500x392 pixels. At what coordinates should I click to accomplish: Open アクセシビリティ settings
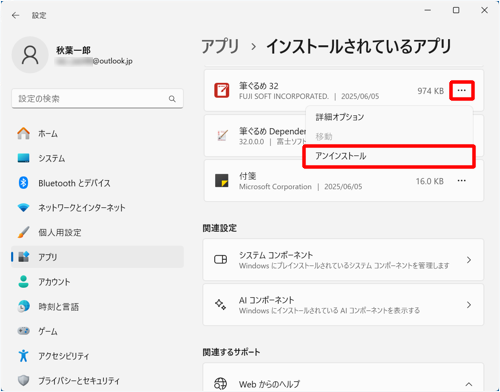(97, 356)
